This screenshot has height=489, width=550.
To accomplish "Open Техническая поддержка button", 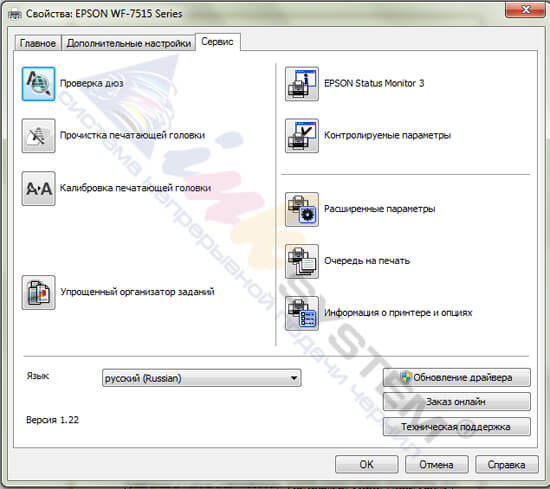I will (457, 427).
